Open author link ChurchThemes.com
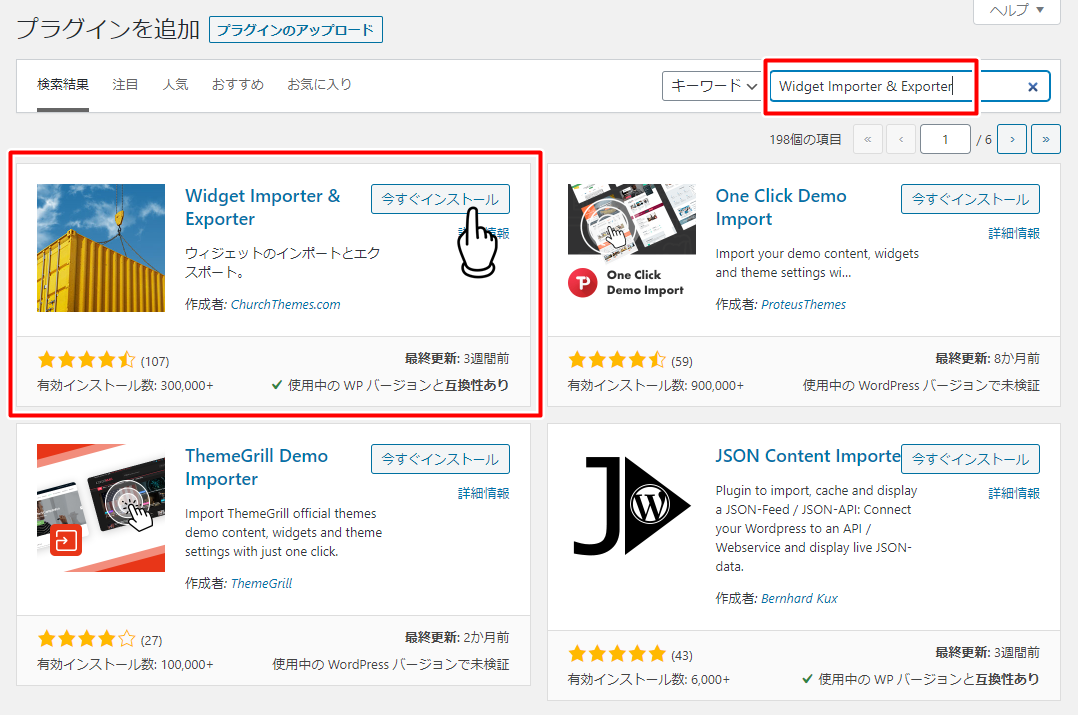Viewport: 1078px width, 715px height. [x=285, y=305]
